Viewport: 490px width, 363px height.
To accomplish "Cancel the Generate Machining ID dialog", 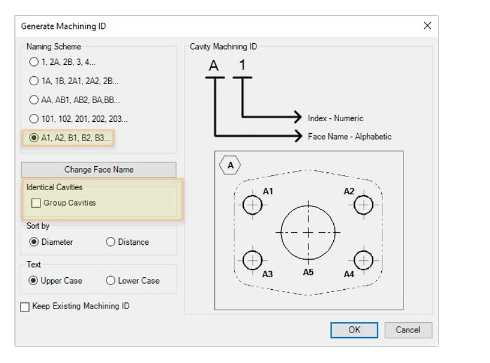I will (408, 330).
